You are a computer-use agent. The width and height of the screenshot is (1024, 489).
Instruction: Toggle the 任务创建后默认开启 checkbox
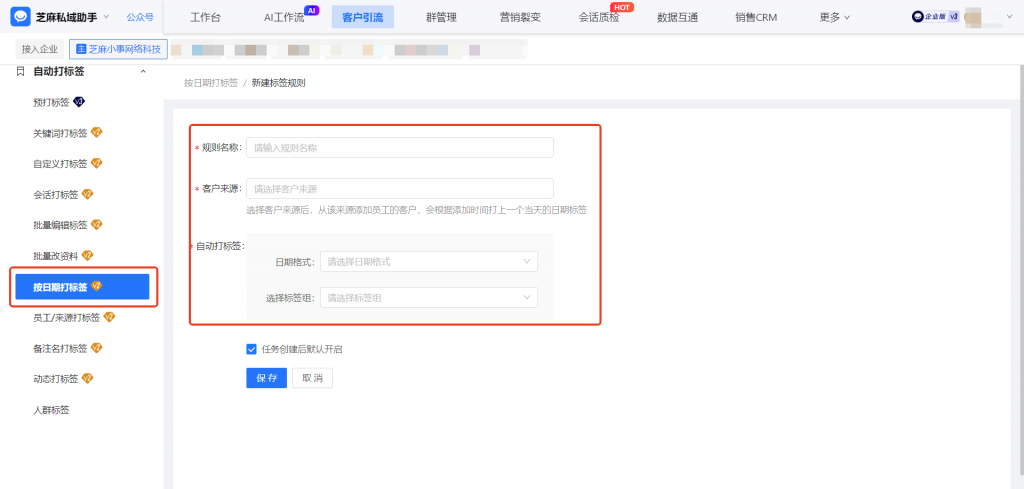(x=251, y=349)
